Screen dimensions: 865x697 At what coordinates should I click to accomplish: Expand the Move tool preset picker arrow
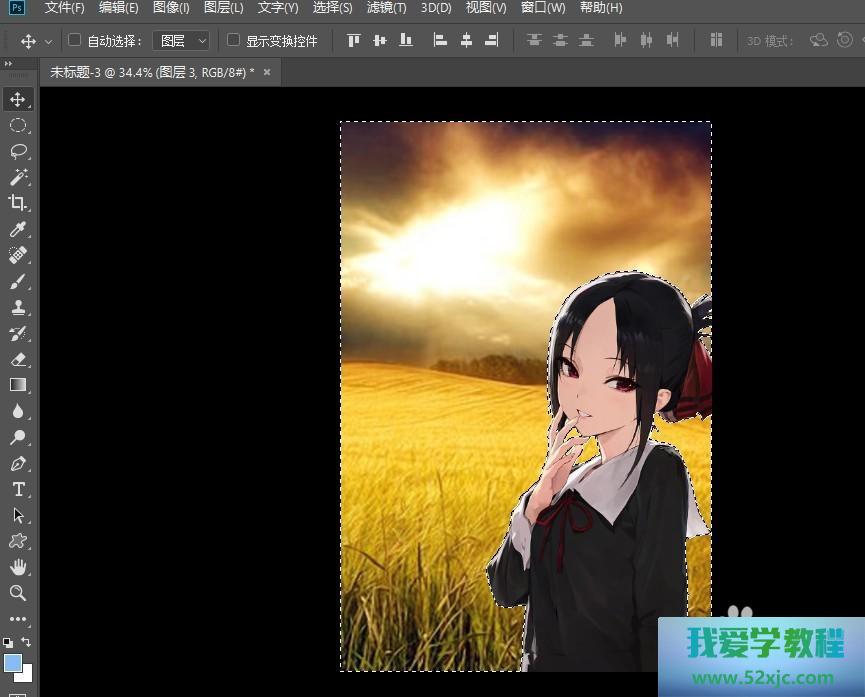click(x=48, y=42)
